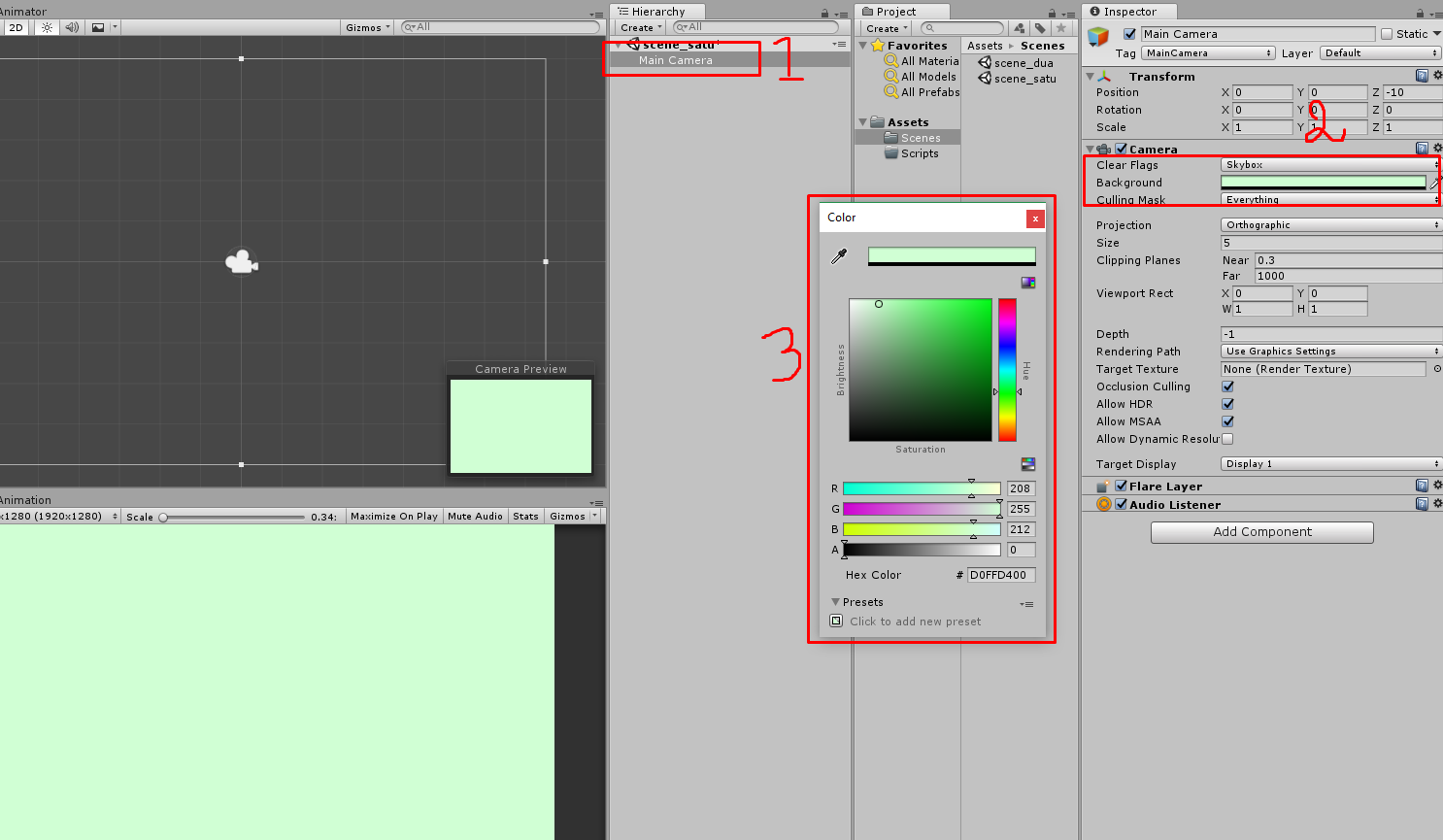Disable the Allow MSAA checkbox

pos(1226,420)
